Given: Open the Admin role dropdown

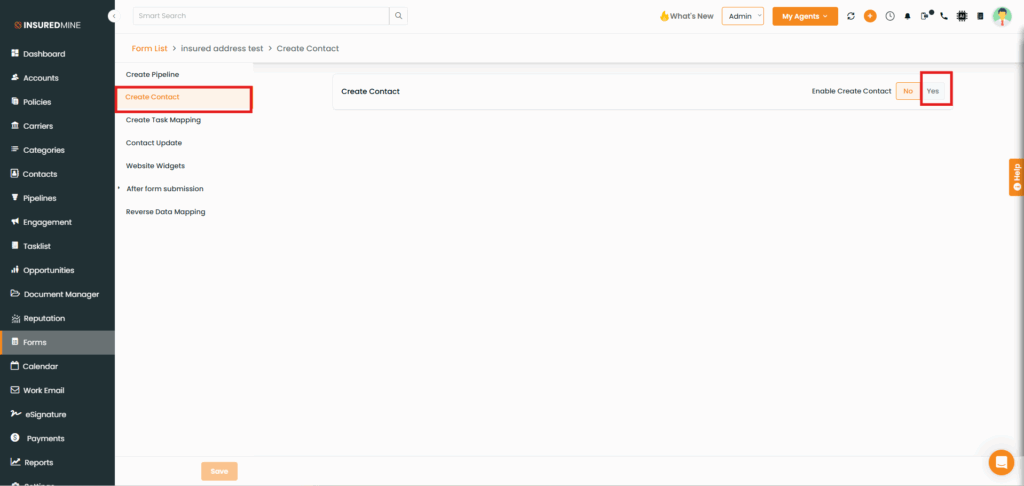Looking at the screenshot, I should click(x=742, y=16).
